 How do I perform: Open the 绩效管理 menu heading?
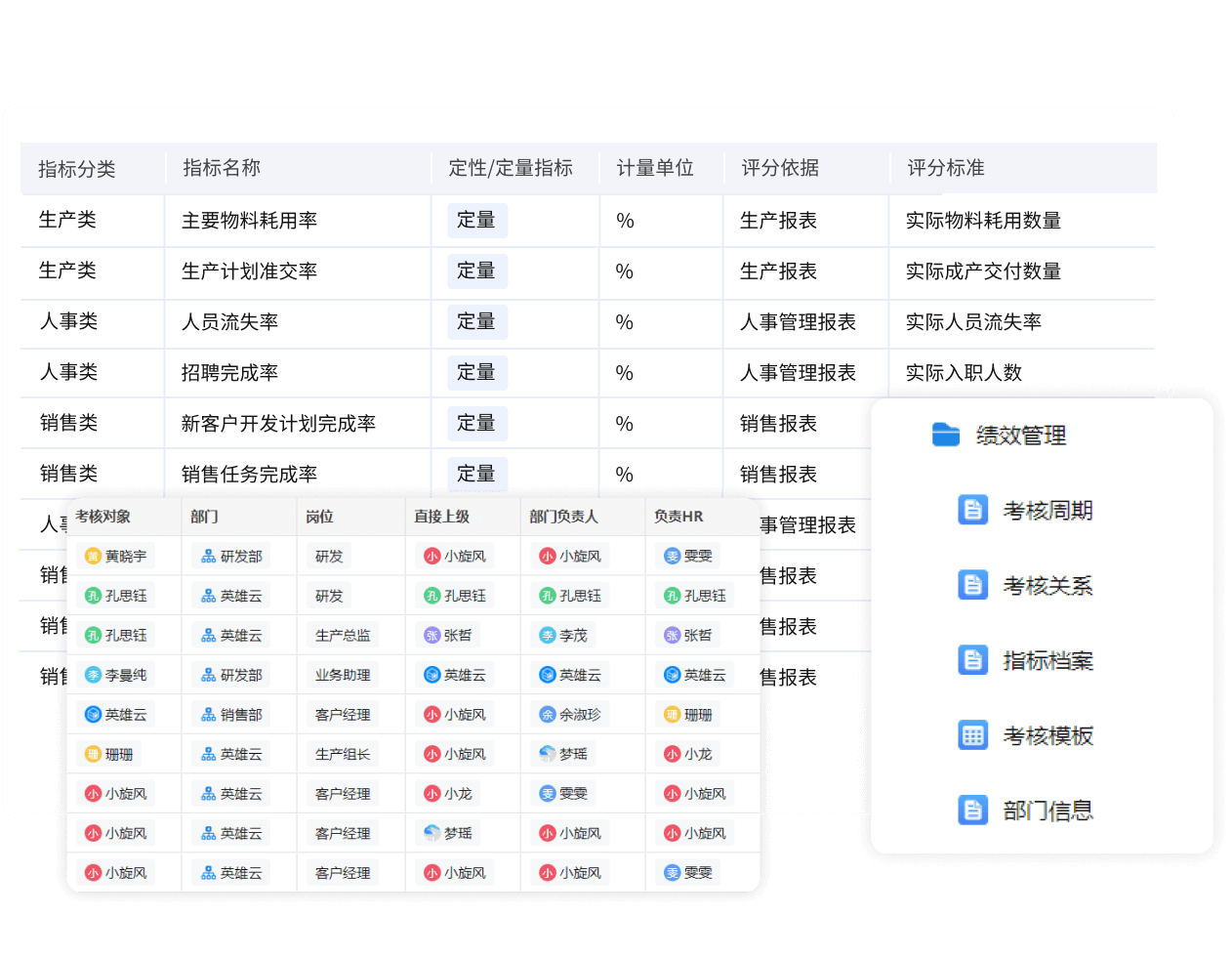point(1021,436)
